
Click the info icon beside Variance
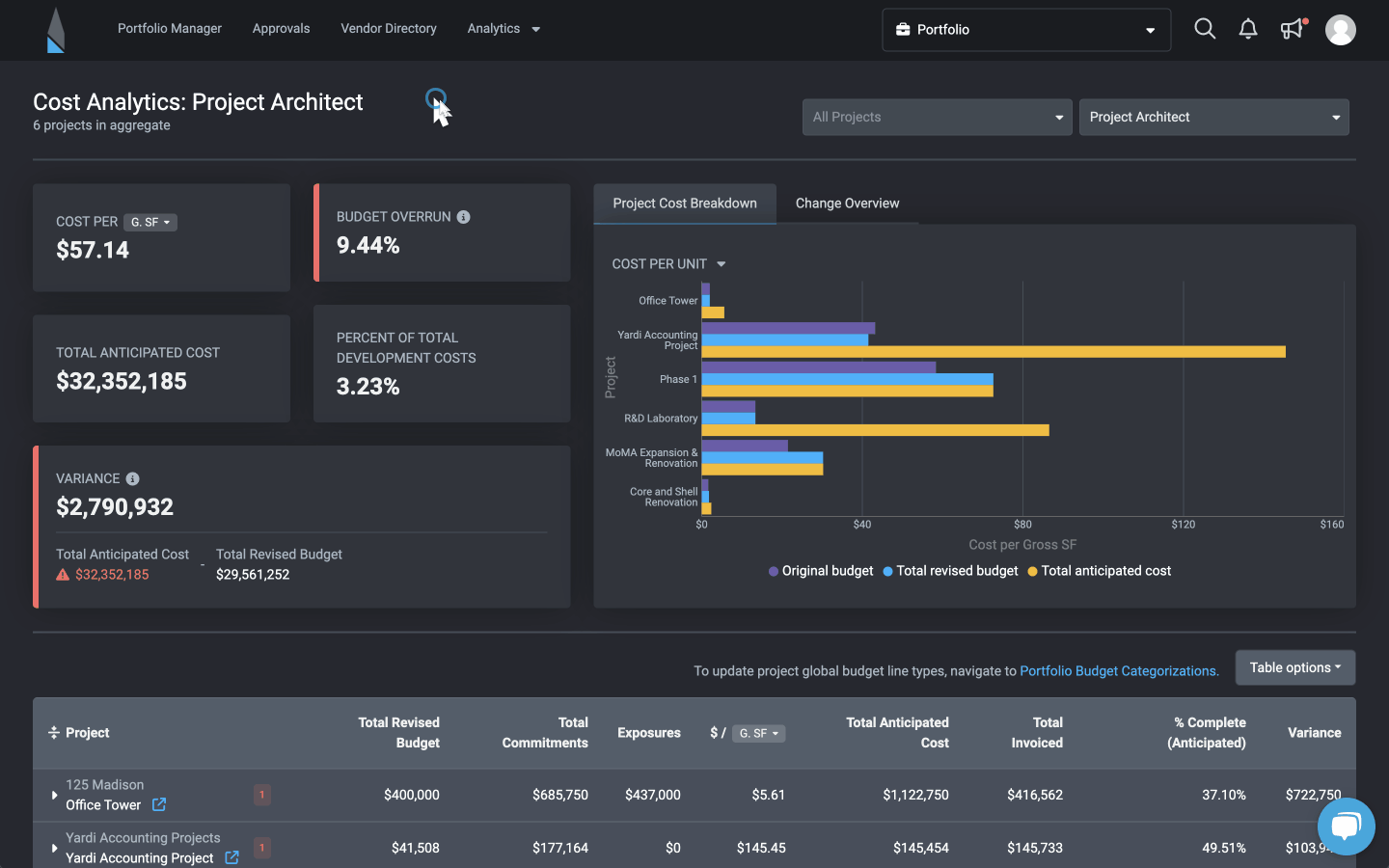(132, 478)
